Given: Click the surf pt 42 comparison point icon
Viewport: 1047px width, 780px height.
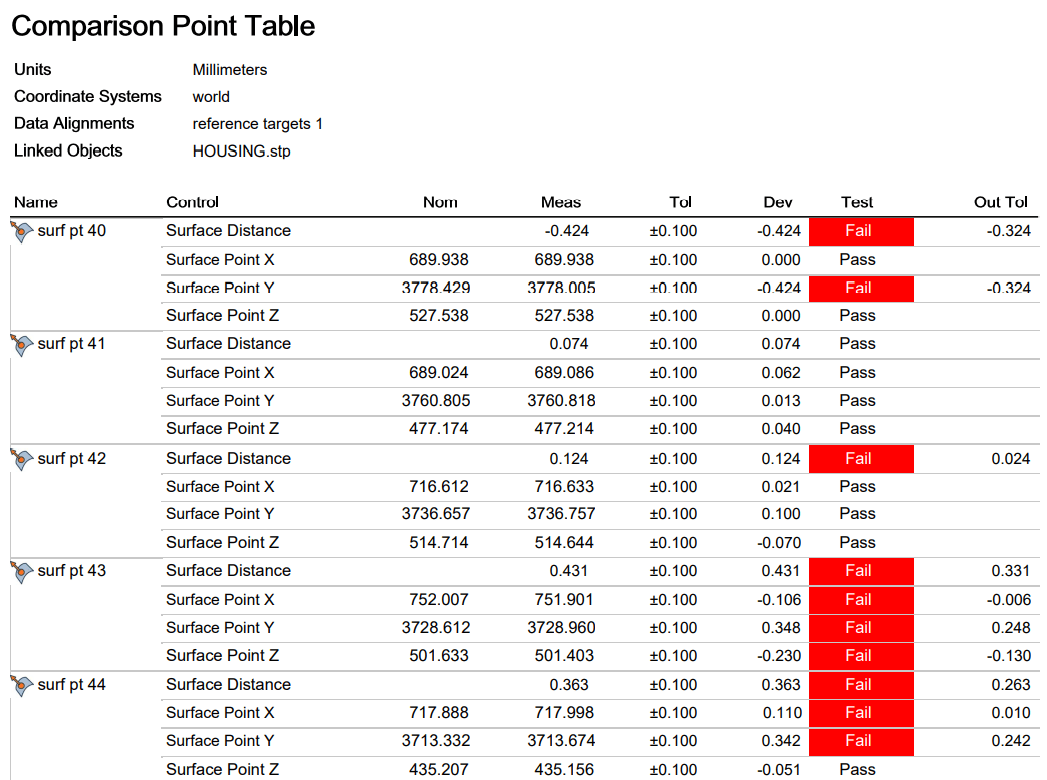Looking at the screenshot, I should click(x=22, y=459).
